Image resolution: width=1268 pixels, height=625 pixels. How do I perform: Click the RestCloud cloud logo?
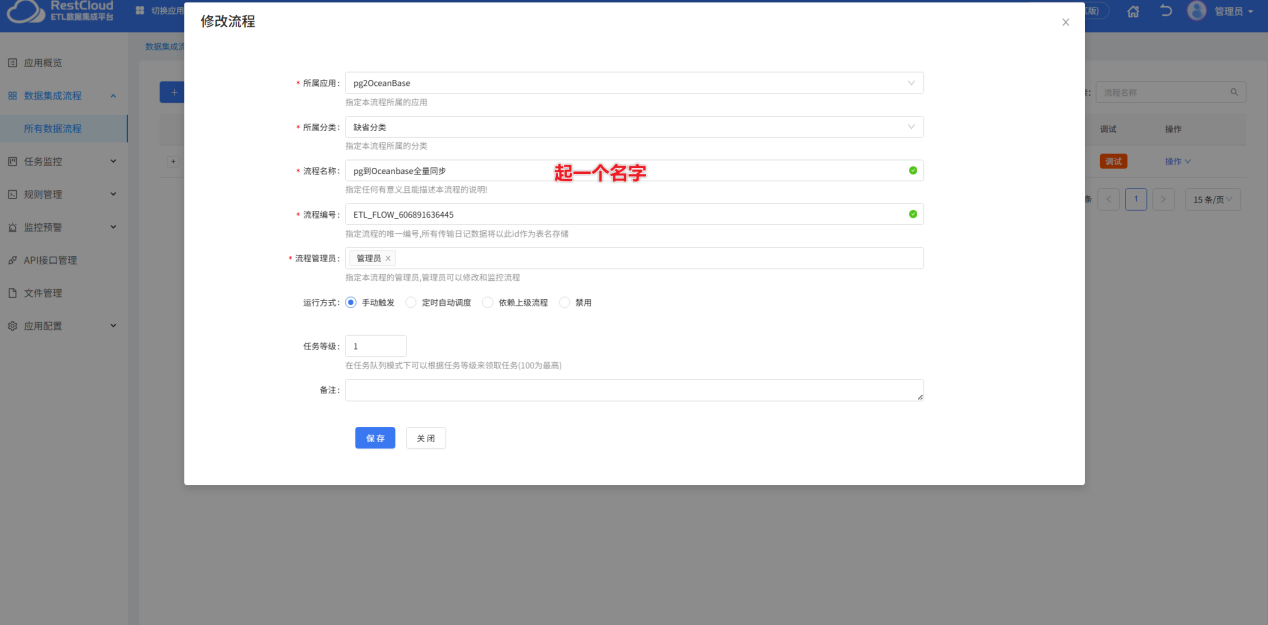pos(24,12)
